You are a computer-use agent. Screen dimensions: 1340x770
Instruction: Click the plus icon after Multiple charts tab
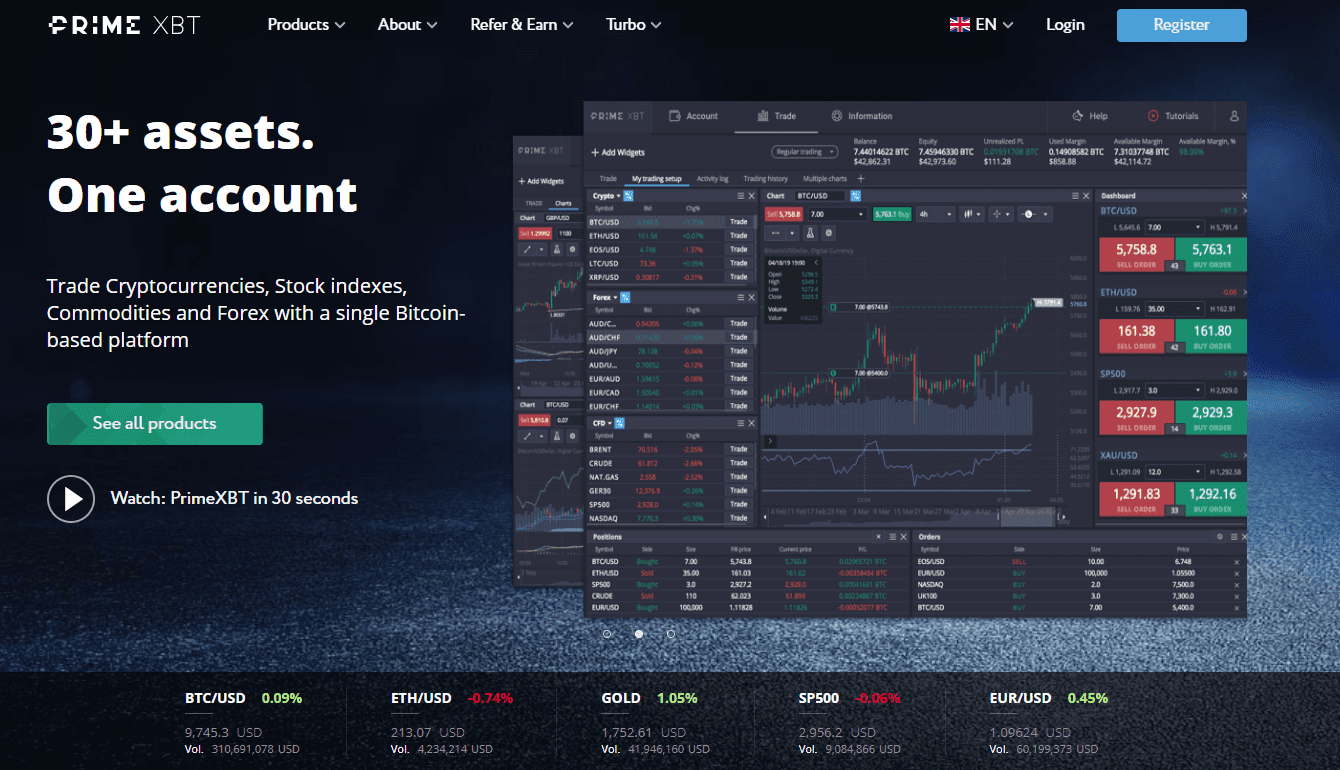(x=861, y=179)
